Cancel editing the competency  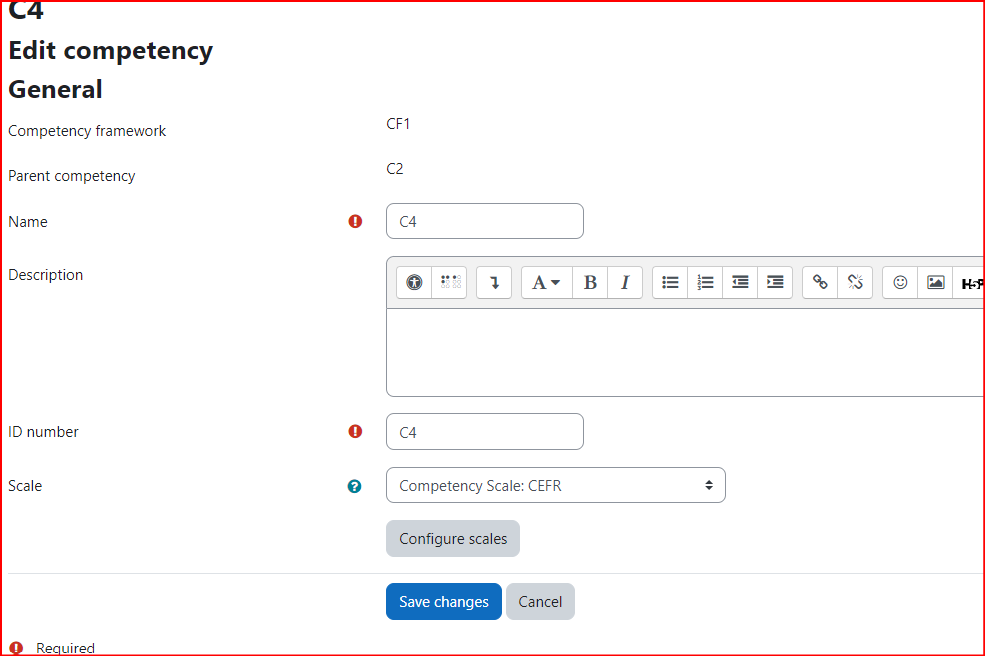pos(540,601)
